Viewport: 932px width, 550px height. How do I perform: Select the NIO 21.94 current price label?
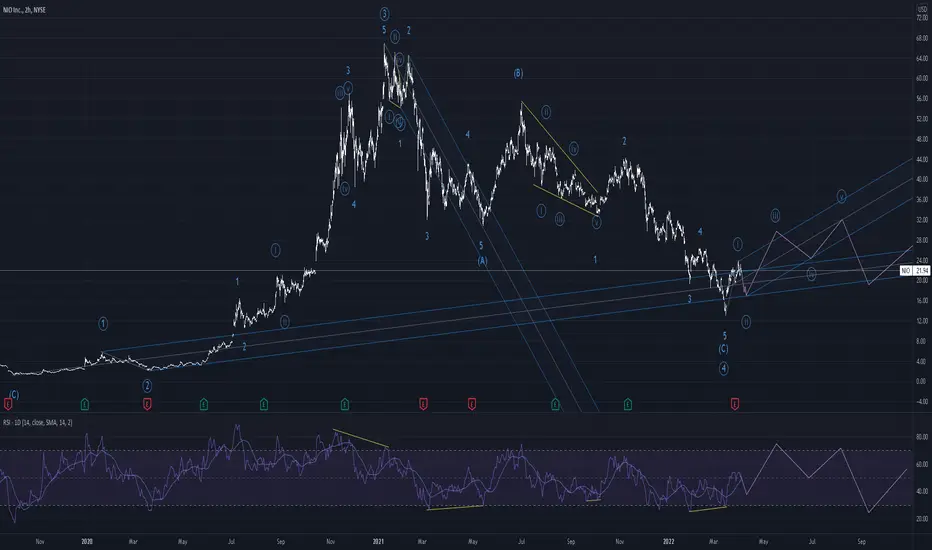tap(915, 271)
